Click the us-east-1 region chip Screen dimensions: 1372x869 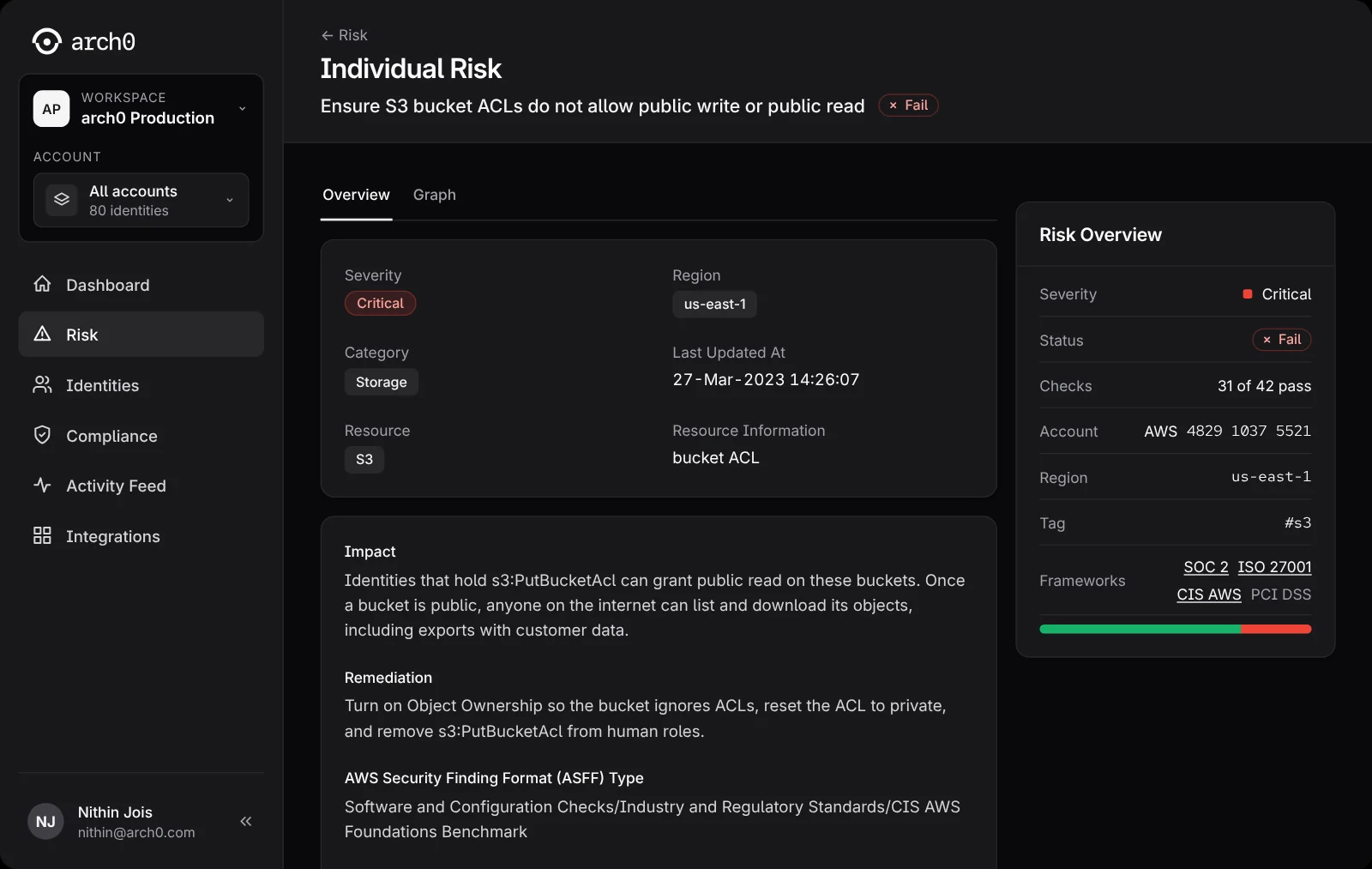[714, 305]
